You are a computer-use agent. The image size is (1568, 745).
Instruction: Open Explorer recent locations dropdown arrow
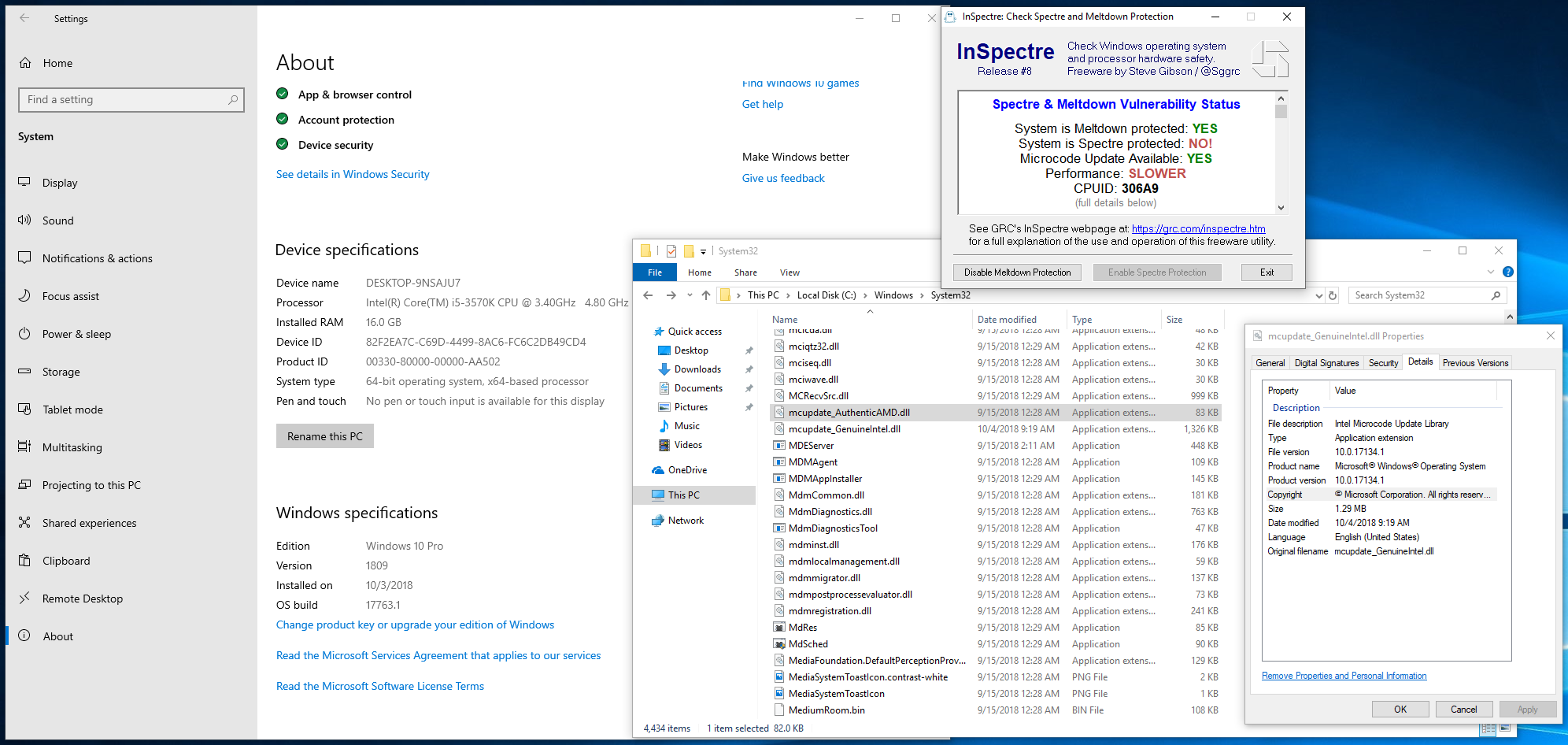tap(690, 295)
